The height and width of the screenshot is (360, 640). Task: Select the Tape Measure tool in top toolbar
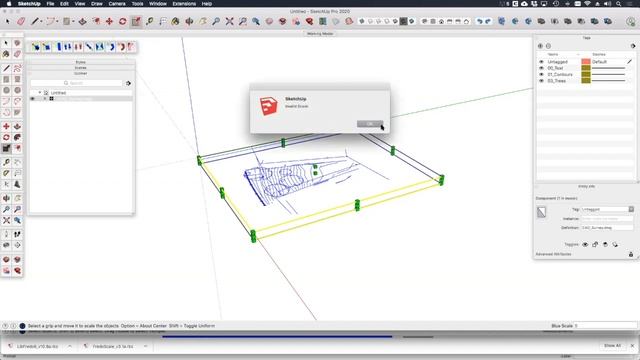[x=149, y=21]
